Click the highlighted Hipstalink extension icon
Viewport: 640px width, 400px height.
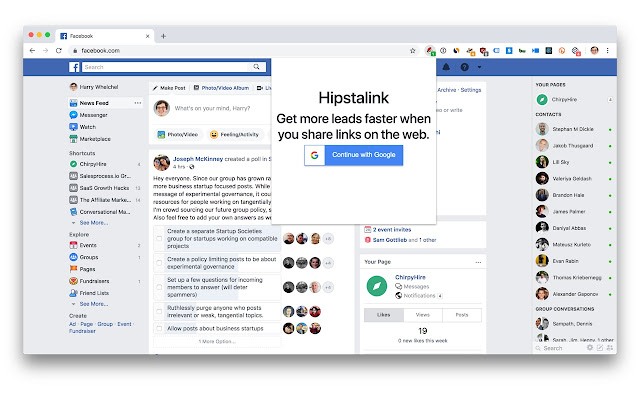click(x=430, y=51)
